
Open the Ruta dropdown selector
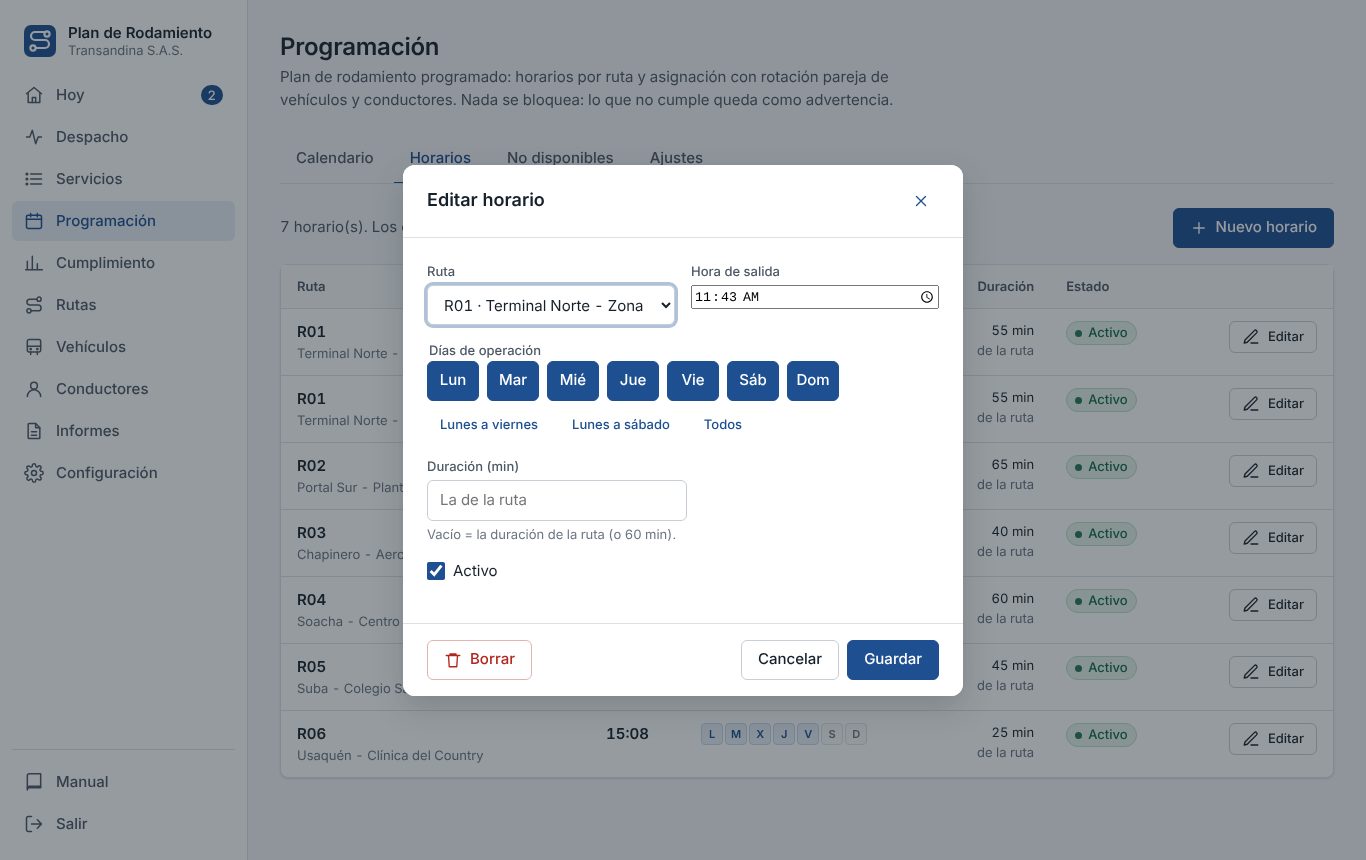pyautogui.click(x=551, y=305)
